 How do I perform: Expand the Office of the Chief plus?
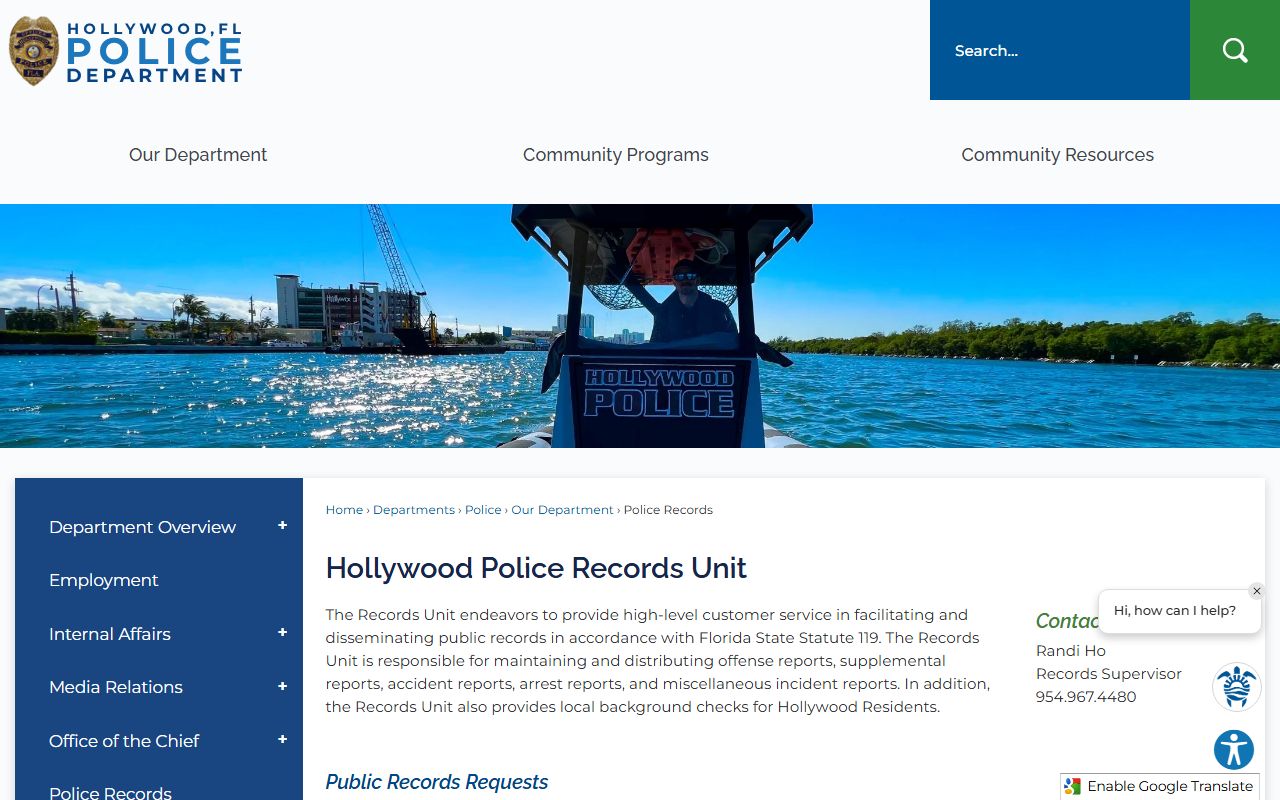pos(283,740)
